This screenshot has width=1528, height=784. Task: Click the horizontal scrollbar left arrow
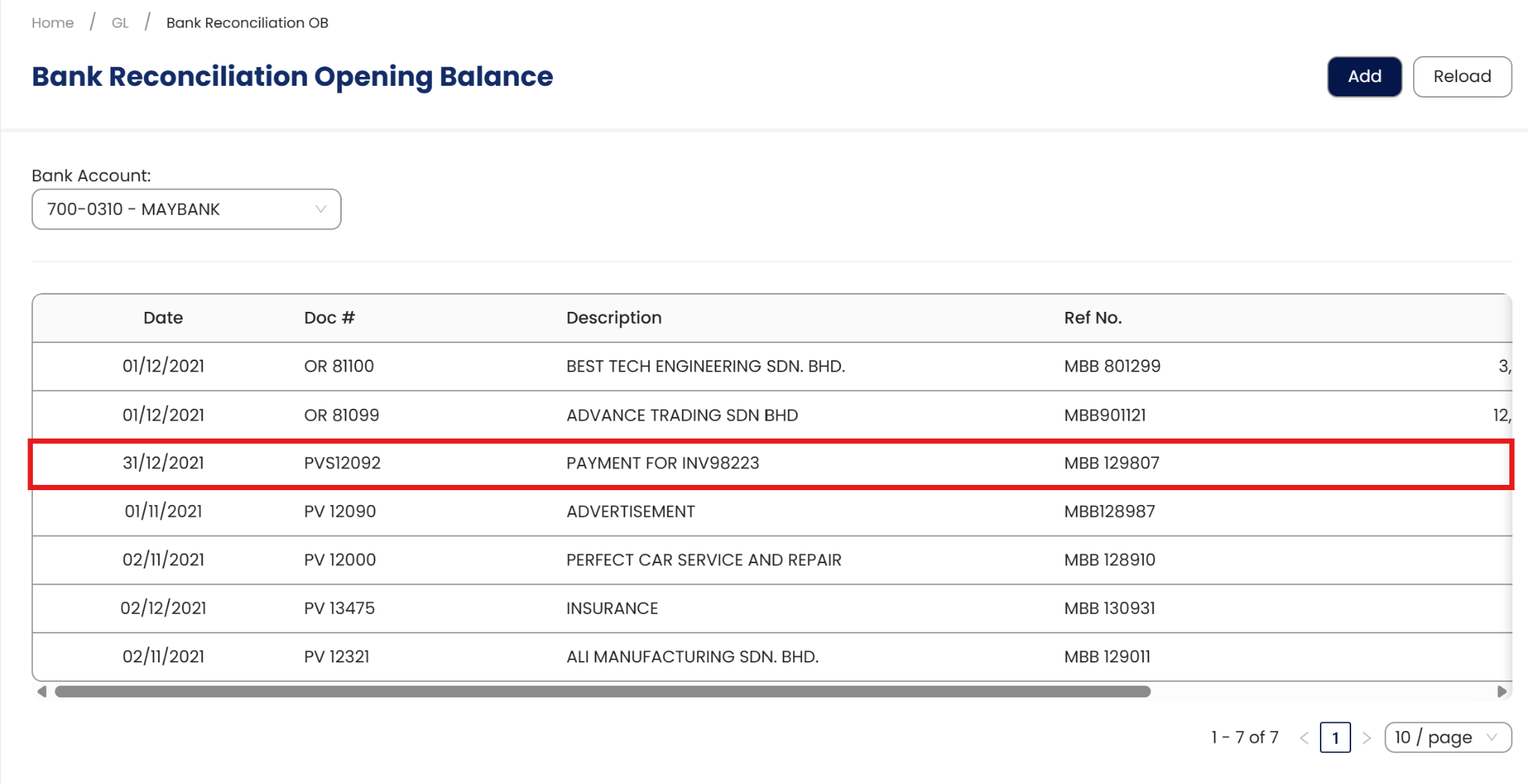click(x=42, y=692)
